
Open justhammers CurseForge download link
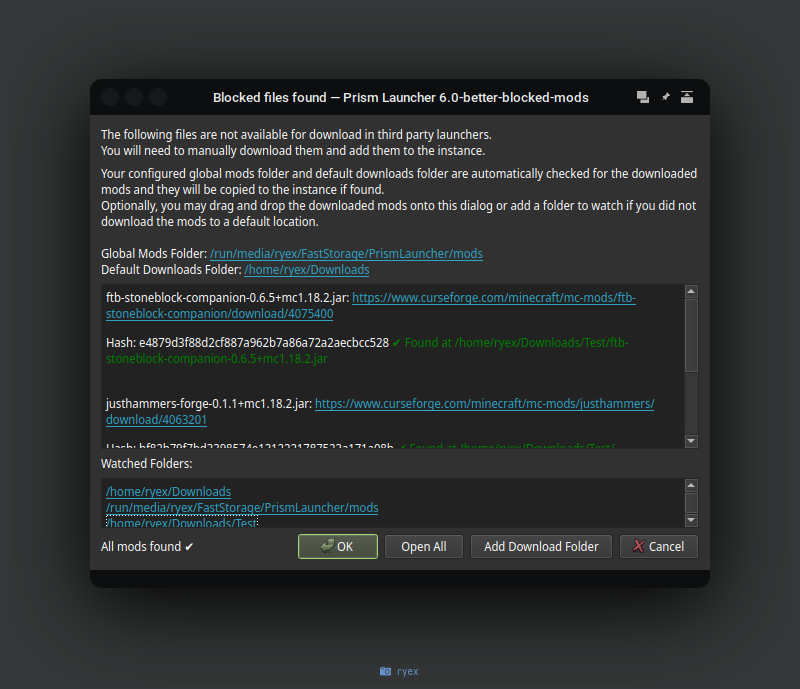[380, 412]
